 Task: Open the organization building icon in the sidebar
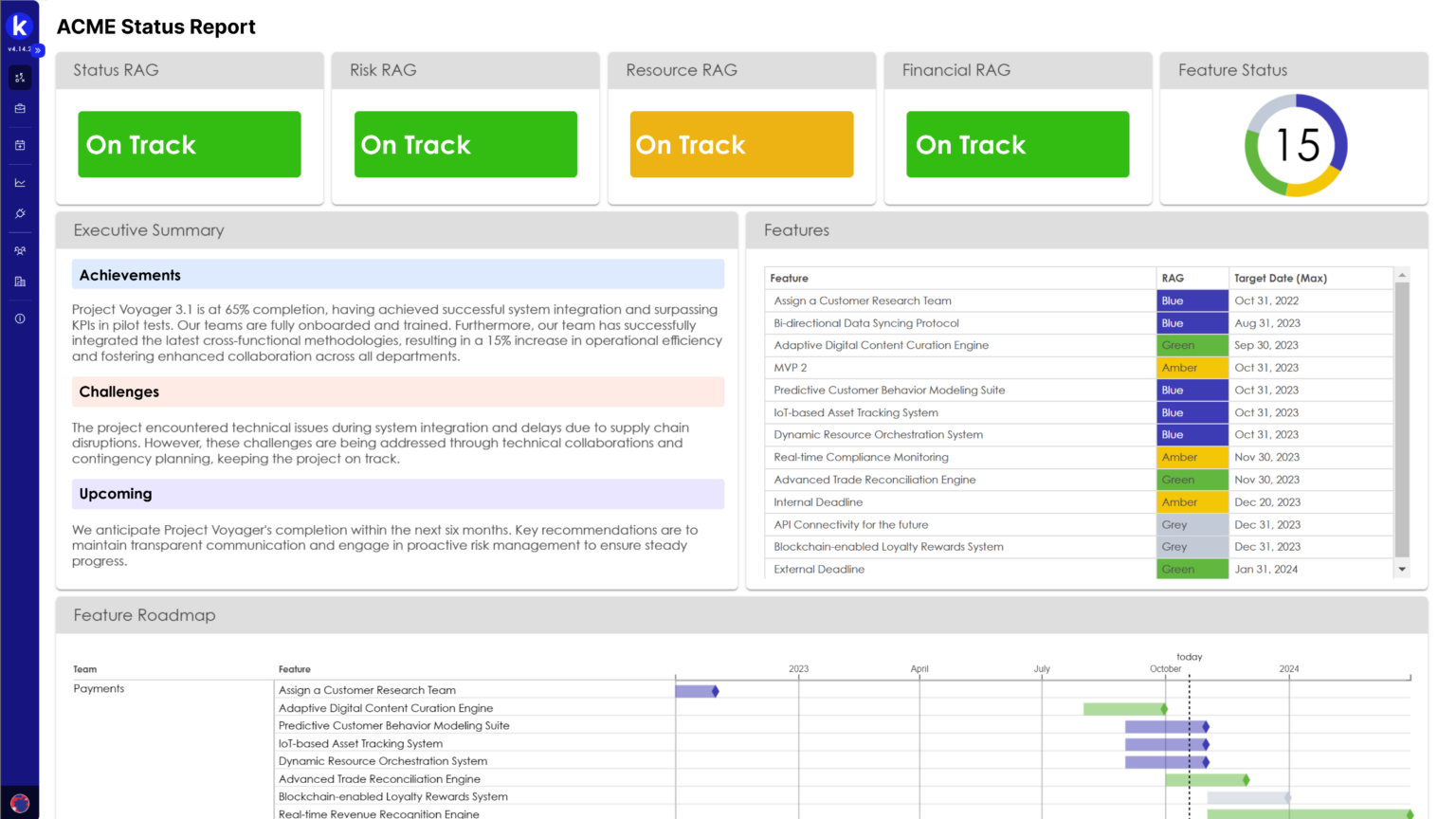[x=20, y=282]
